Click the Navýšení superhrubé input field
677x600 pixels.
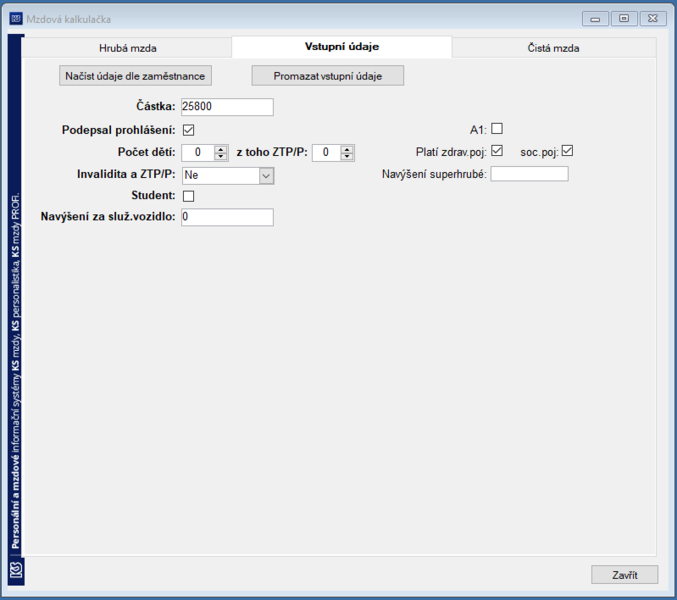click(529, 174)
